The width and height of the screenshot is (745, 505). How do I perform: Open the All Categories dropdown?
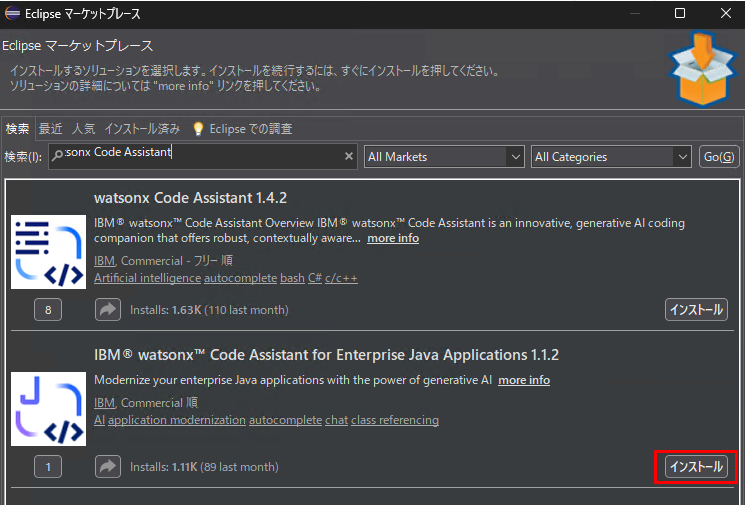pos(611,157)
